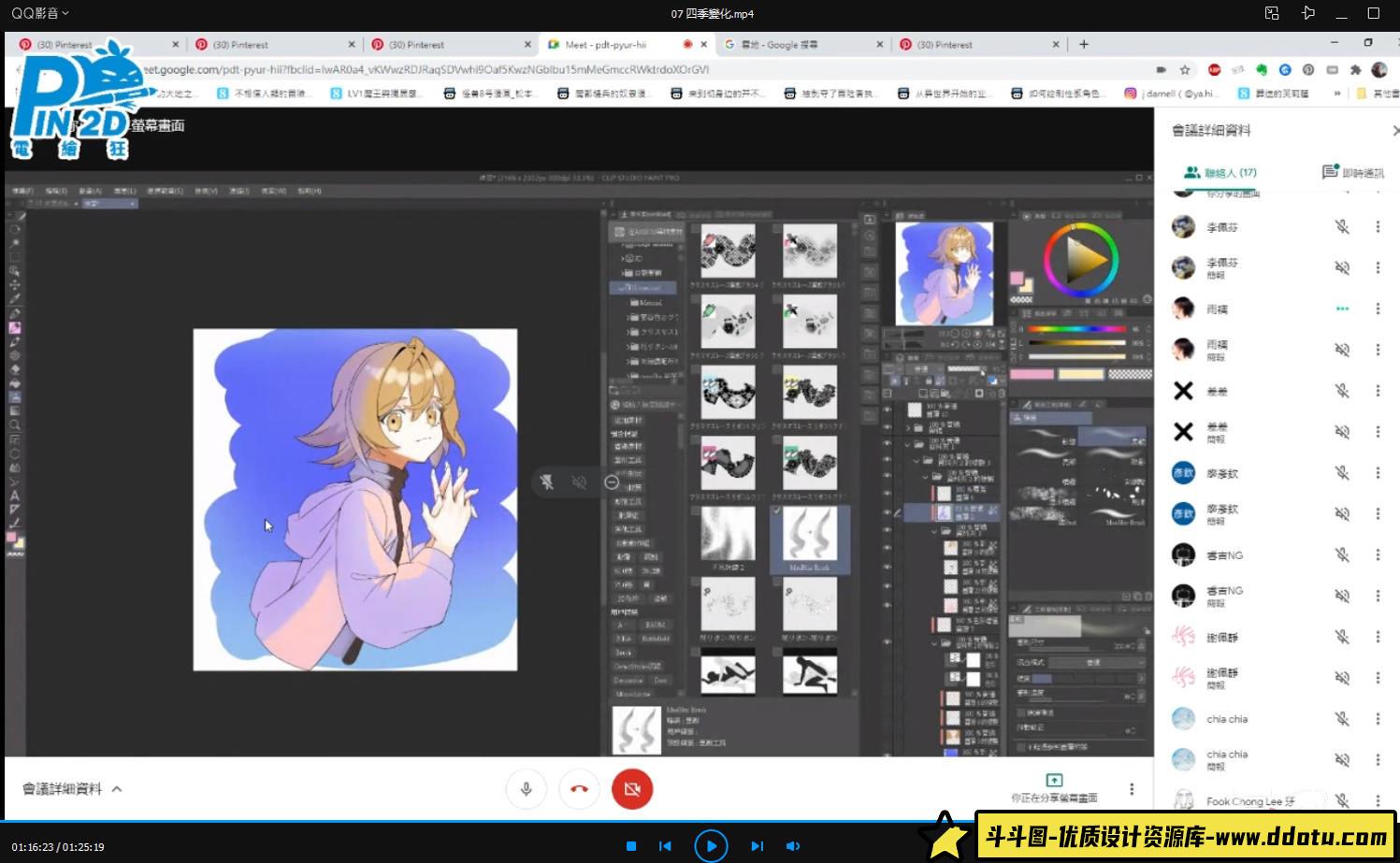1400x863 pixels.
Task: Open more options for 雨橘
Action: tap(1378, 309)
